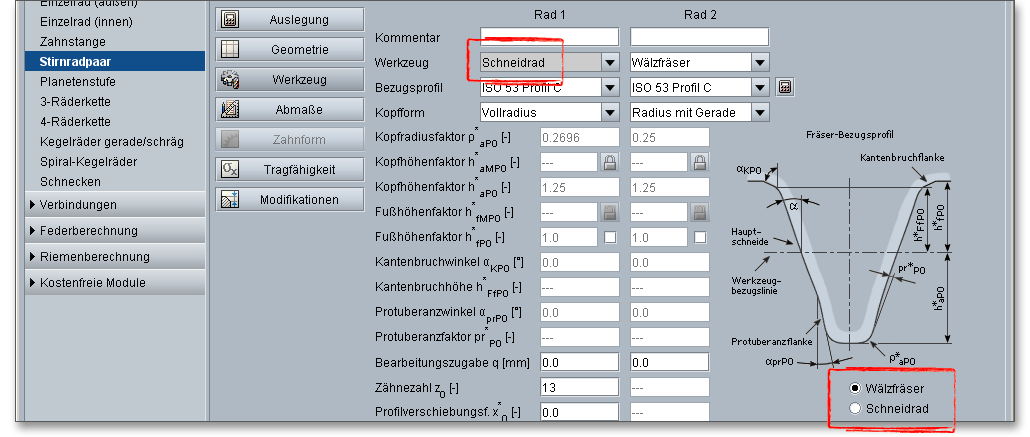Select Kegelräder gerade/schräg in sidebar
1030x437 pixels.
pos(111,141)
